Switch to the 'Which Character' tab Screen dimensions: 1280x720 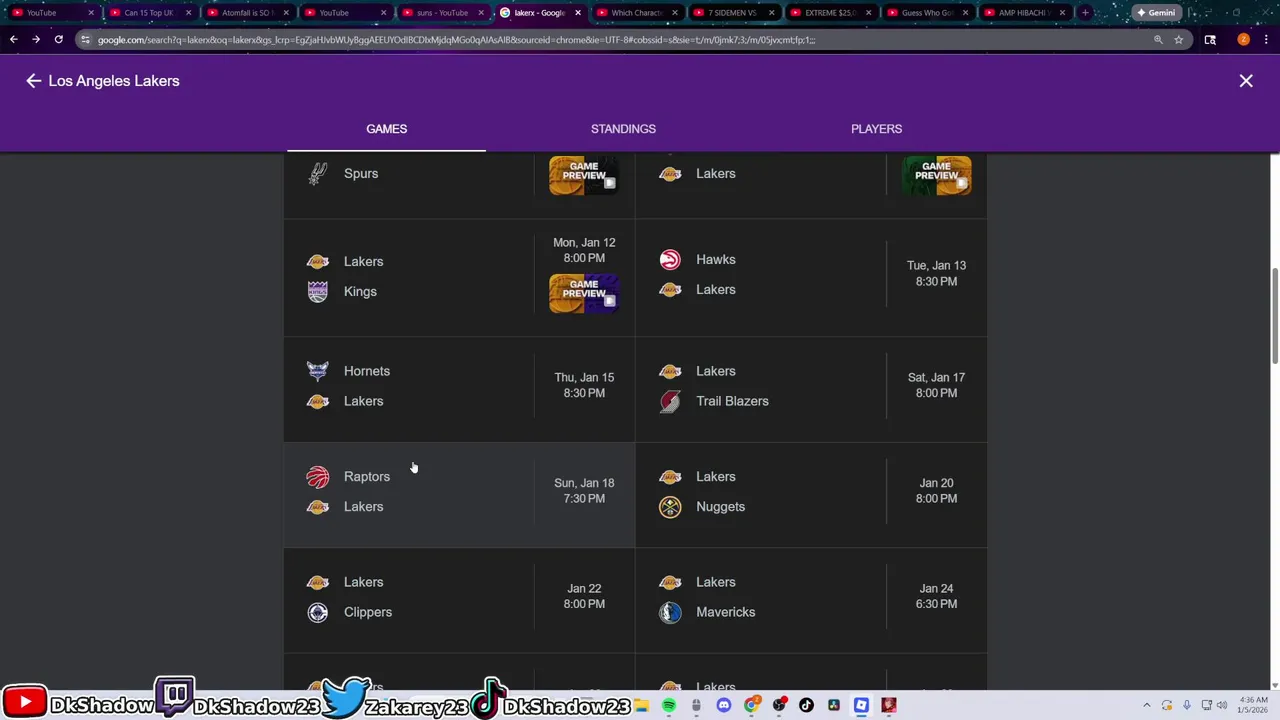point(636,13)
